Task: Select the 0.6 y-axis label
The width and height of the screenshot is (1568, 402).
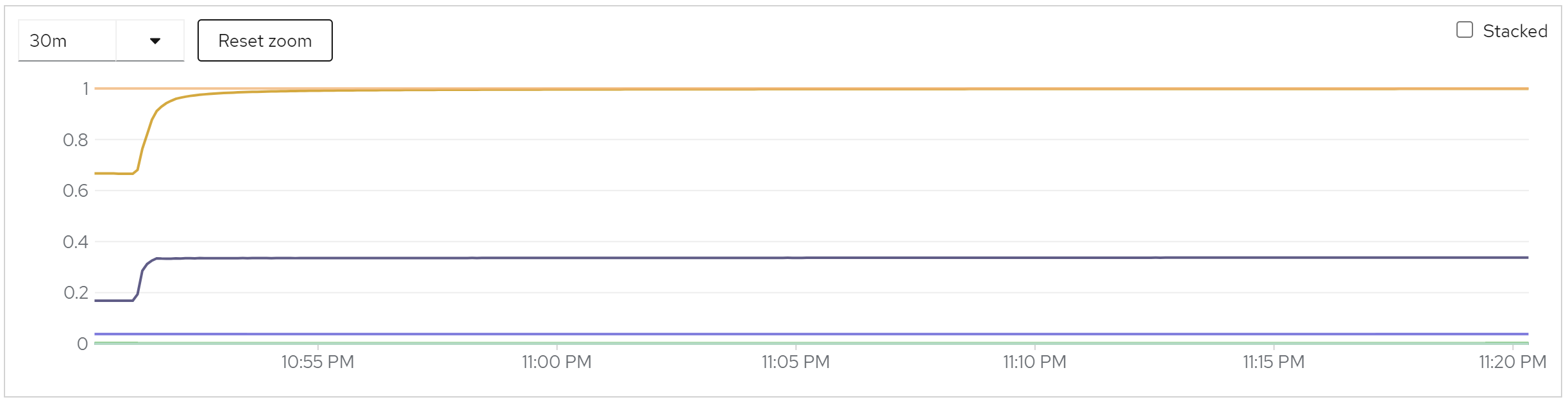Action: 76,190
